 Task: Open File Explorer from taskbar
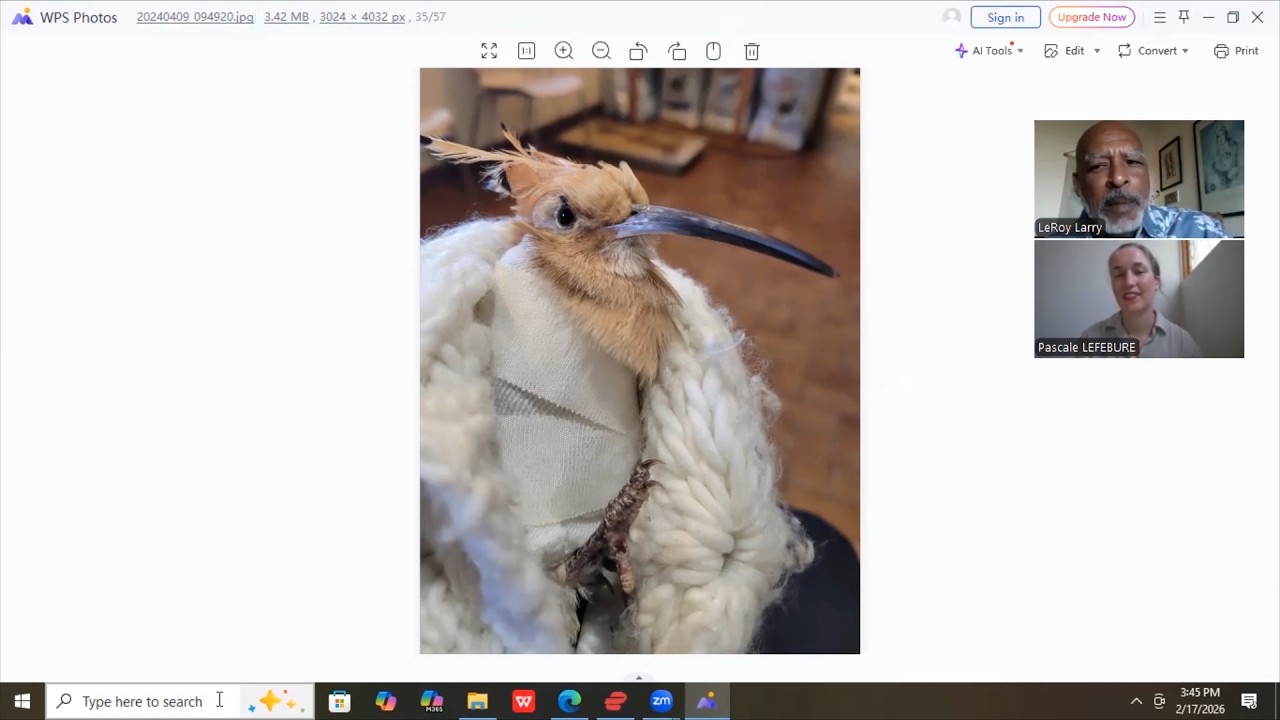[x=477, y=701]
